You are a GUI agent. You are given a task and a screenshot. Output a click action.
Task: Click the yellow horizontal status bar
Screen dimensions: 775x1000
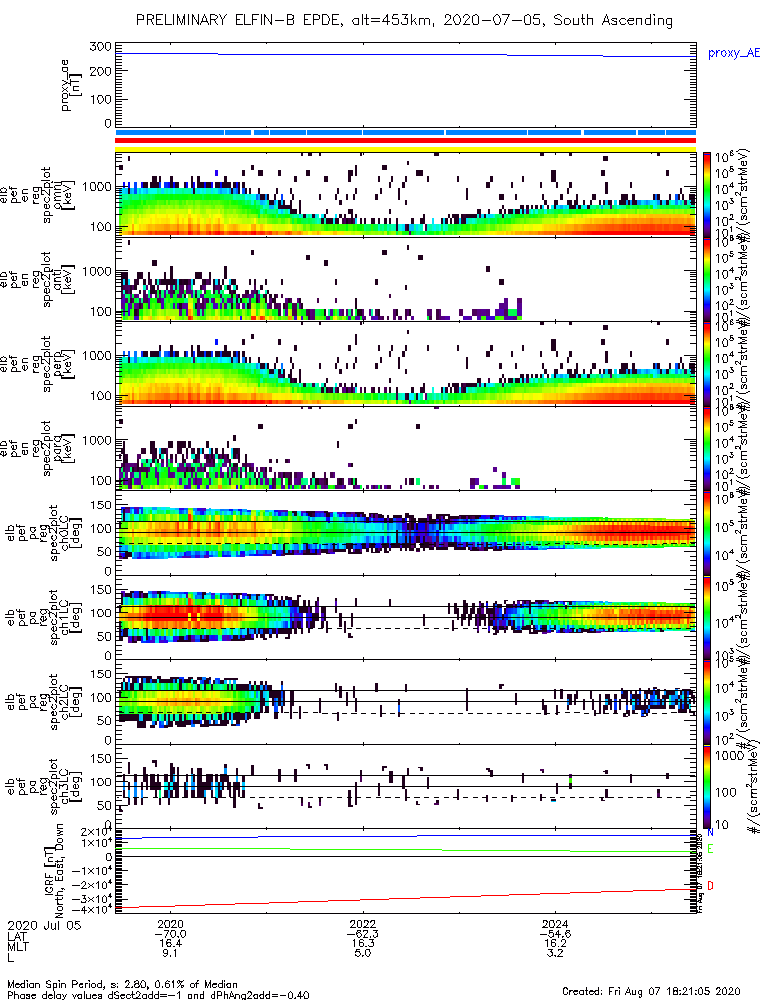(x=406, y=149)
